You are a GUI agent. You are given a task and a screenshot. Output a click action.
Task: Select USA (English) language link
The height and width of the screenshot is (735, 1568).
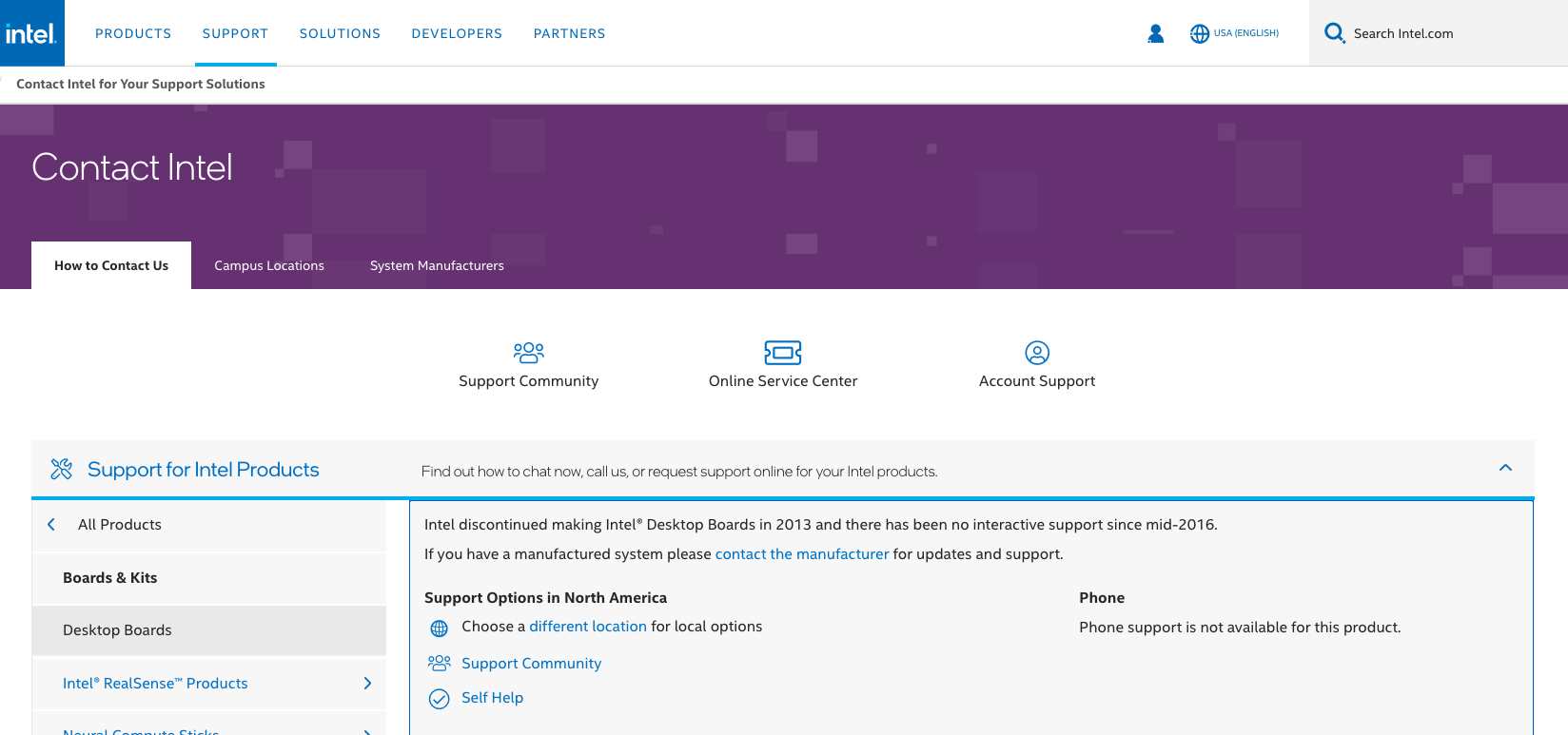click(1245, 33)
